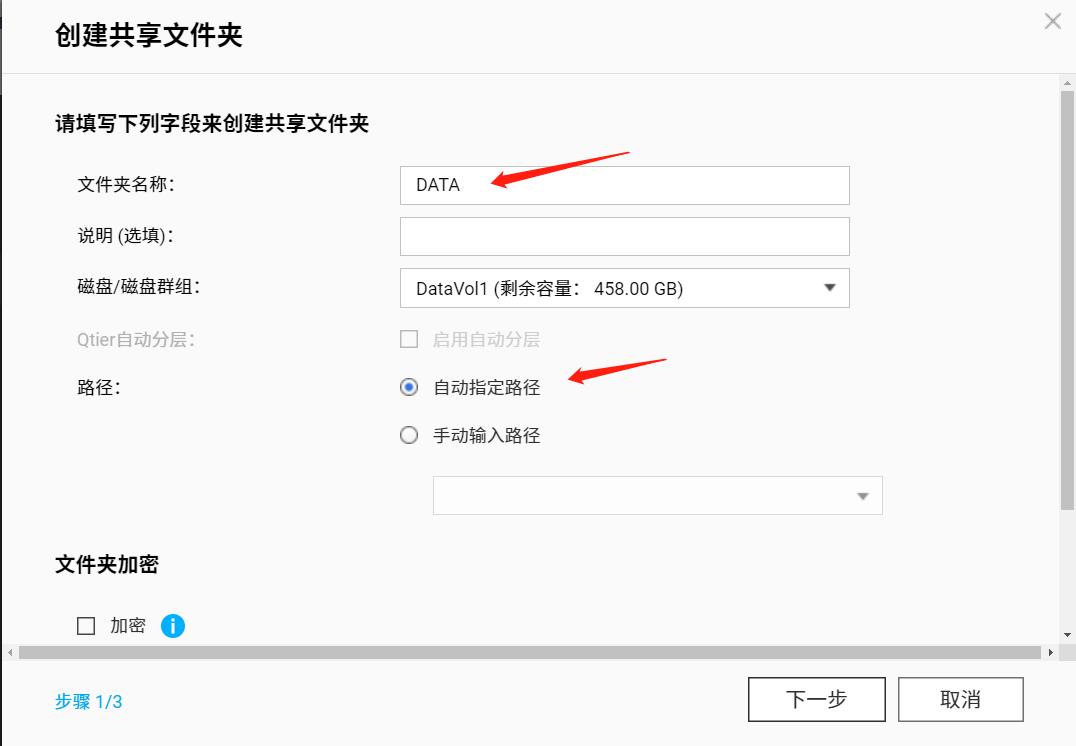Tick the 启用自动分层 Qtier checkbox
Screen dimensions: 1076x746
[x=408, y=339]
